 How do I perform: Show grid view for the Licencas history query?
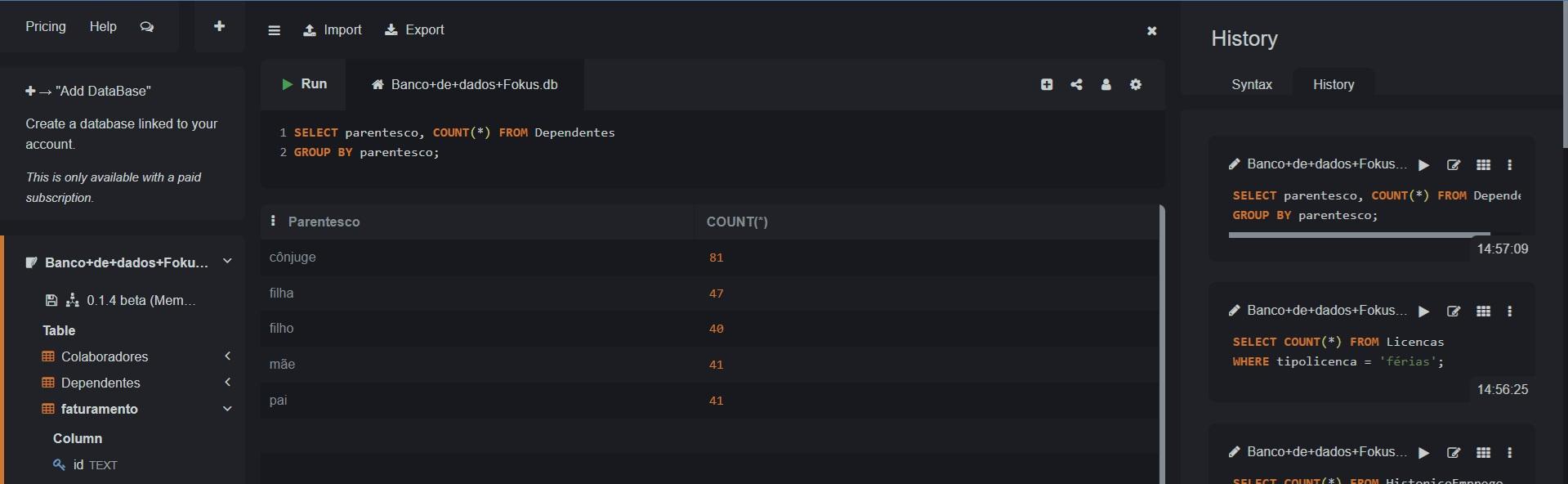1484,311
